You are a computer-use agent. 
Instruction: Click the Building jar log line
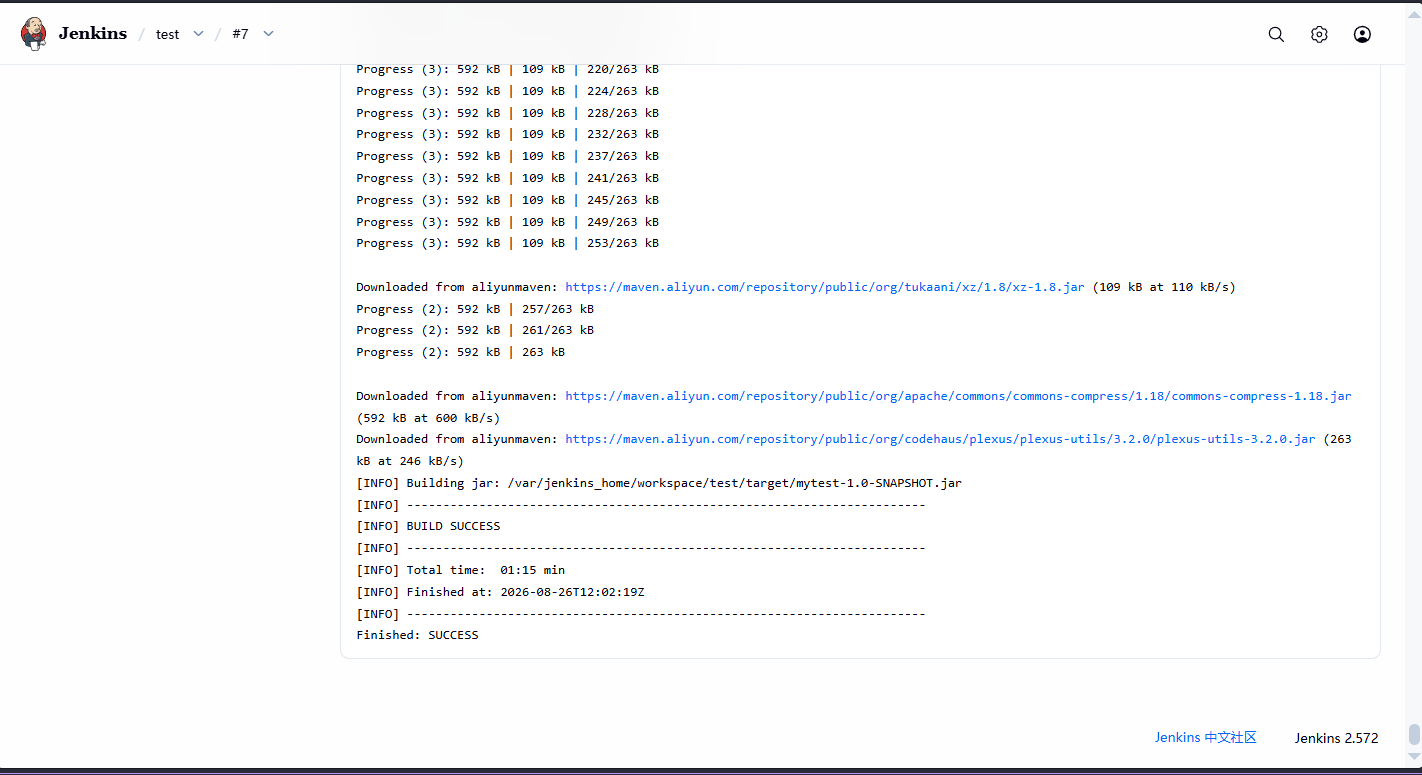659,483
